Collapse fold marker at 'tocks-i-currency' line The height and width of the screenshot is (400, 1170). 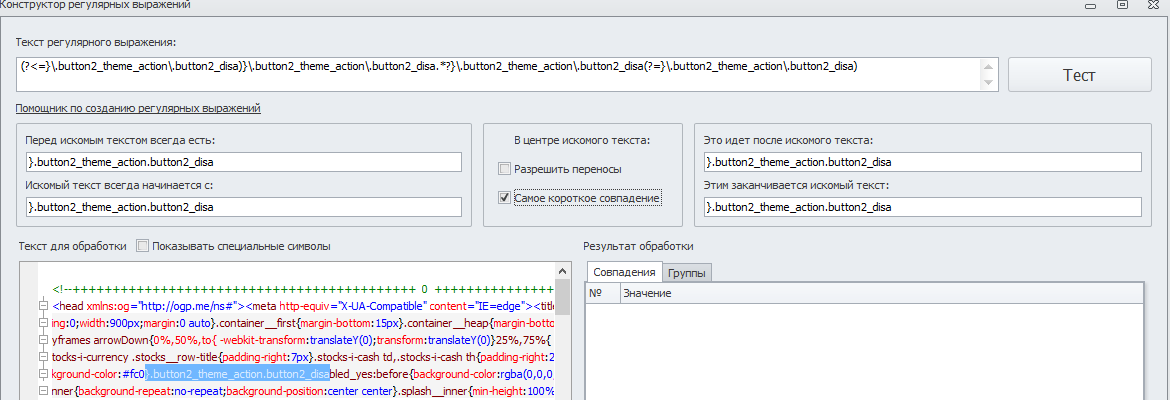(x=43, y=357)
